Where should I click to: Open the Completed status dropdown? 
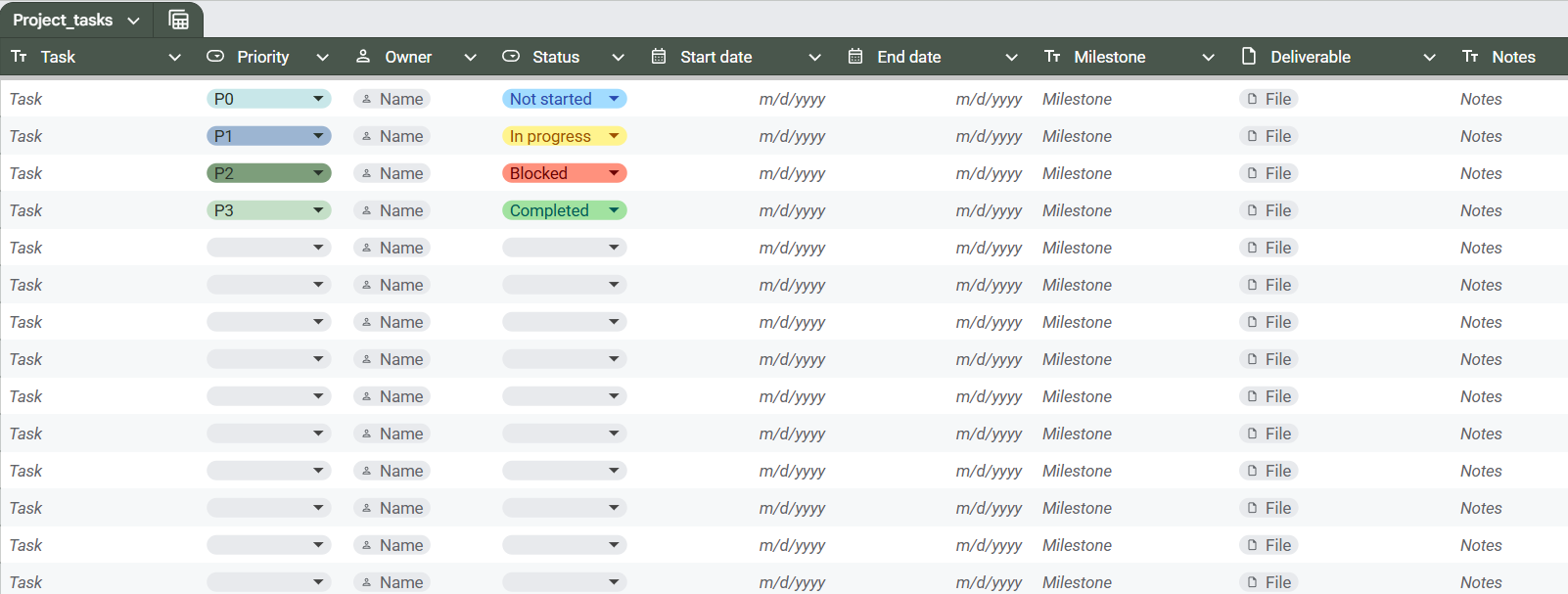tap(565, 210)
